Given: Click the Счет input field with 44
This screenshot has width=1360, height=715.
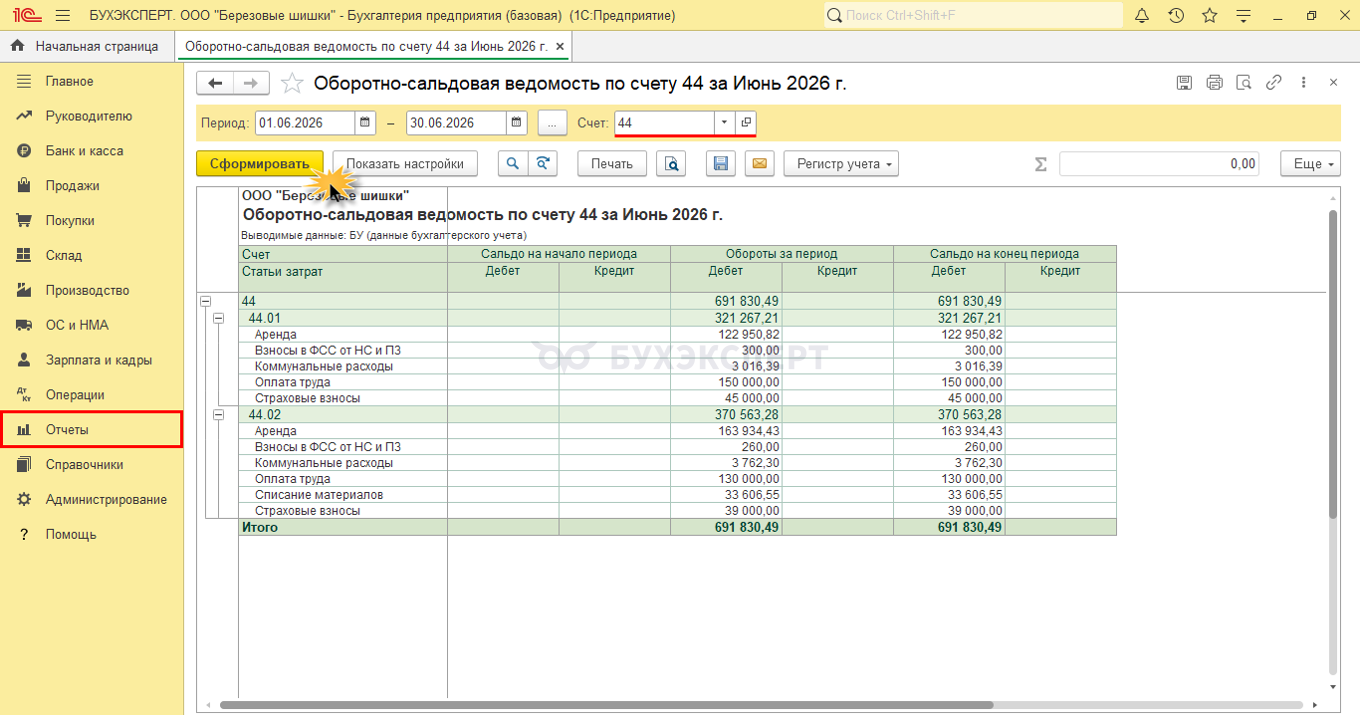Looking at the screenshot, I should 664,123.
